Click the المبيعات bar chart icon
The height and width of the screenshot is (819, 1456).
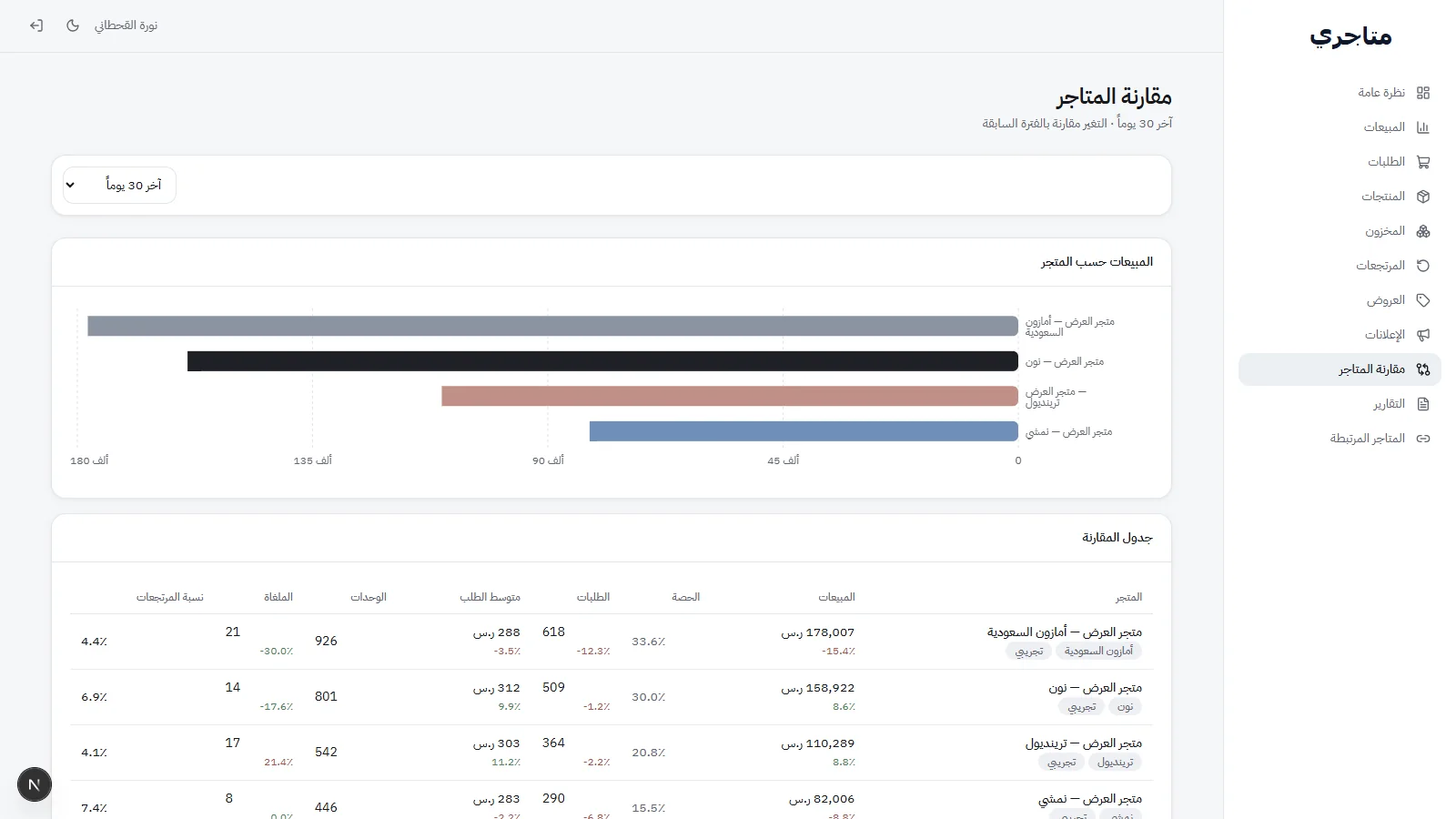1423,127
